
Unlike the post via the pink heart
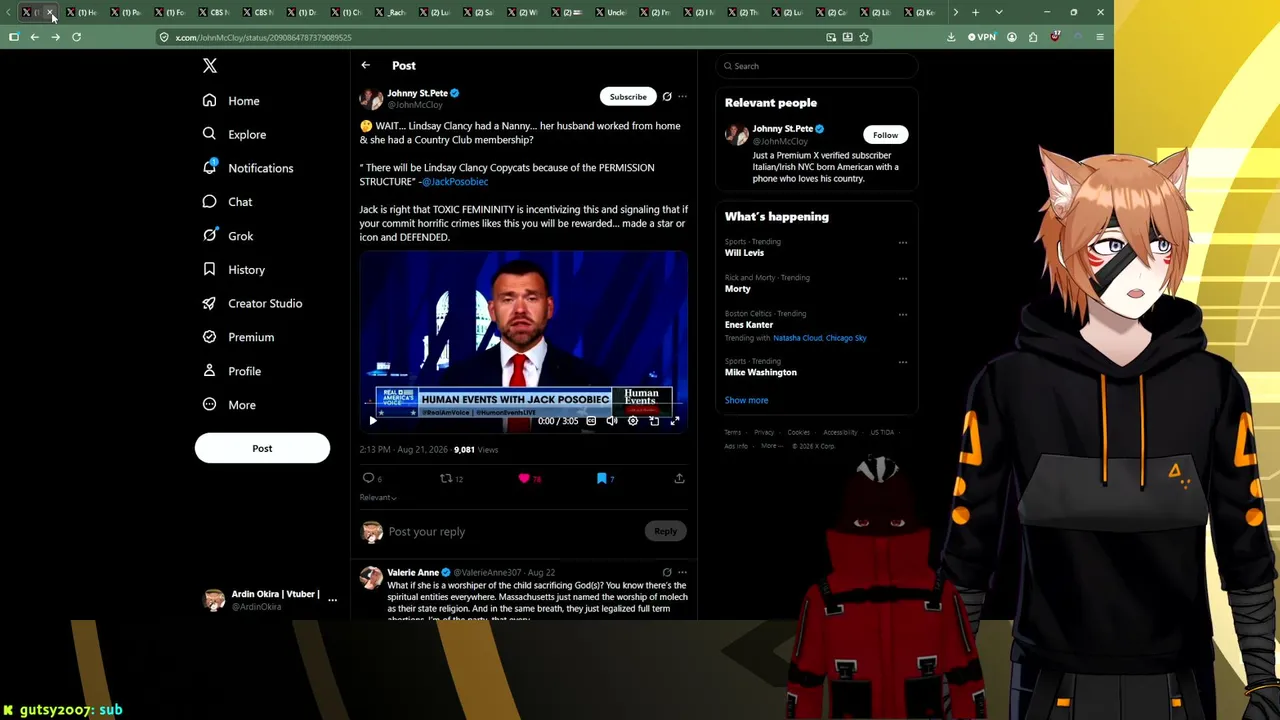524,479
